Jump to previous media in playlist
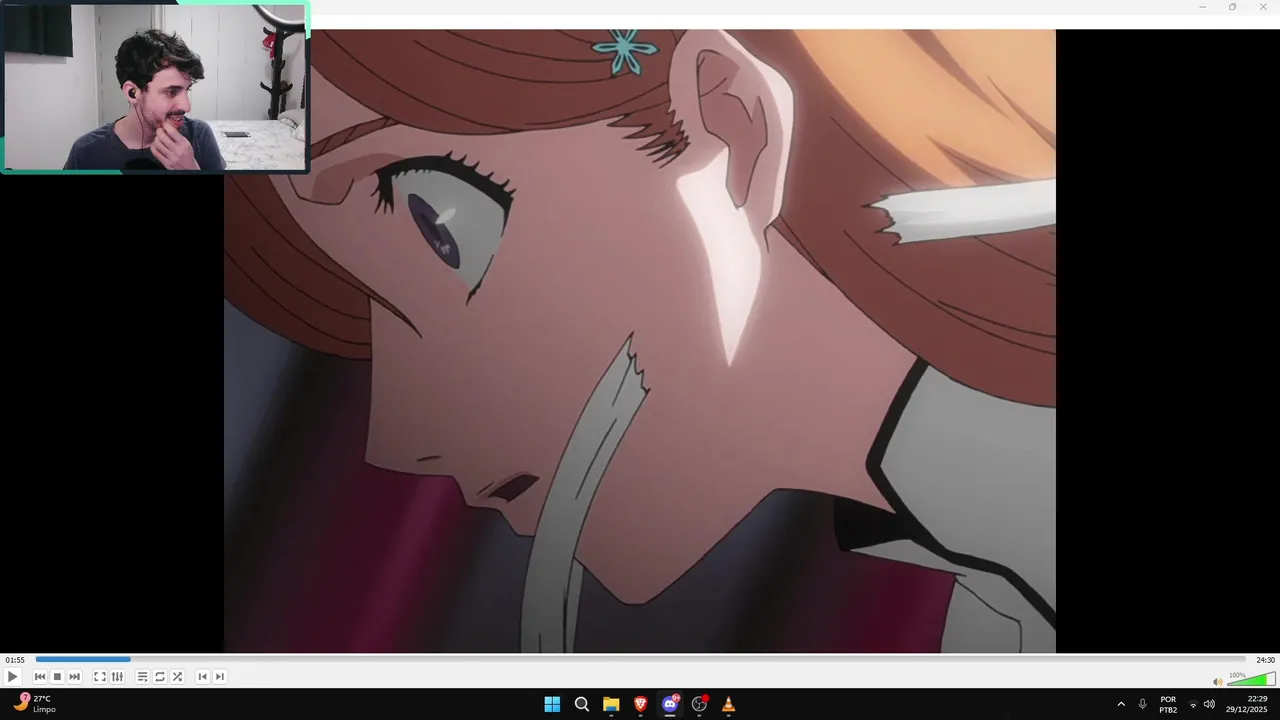The height and width of the screenshot is (720, 1280). (40, 677)
